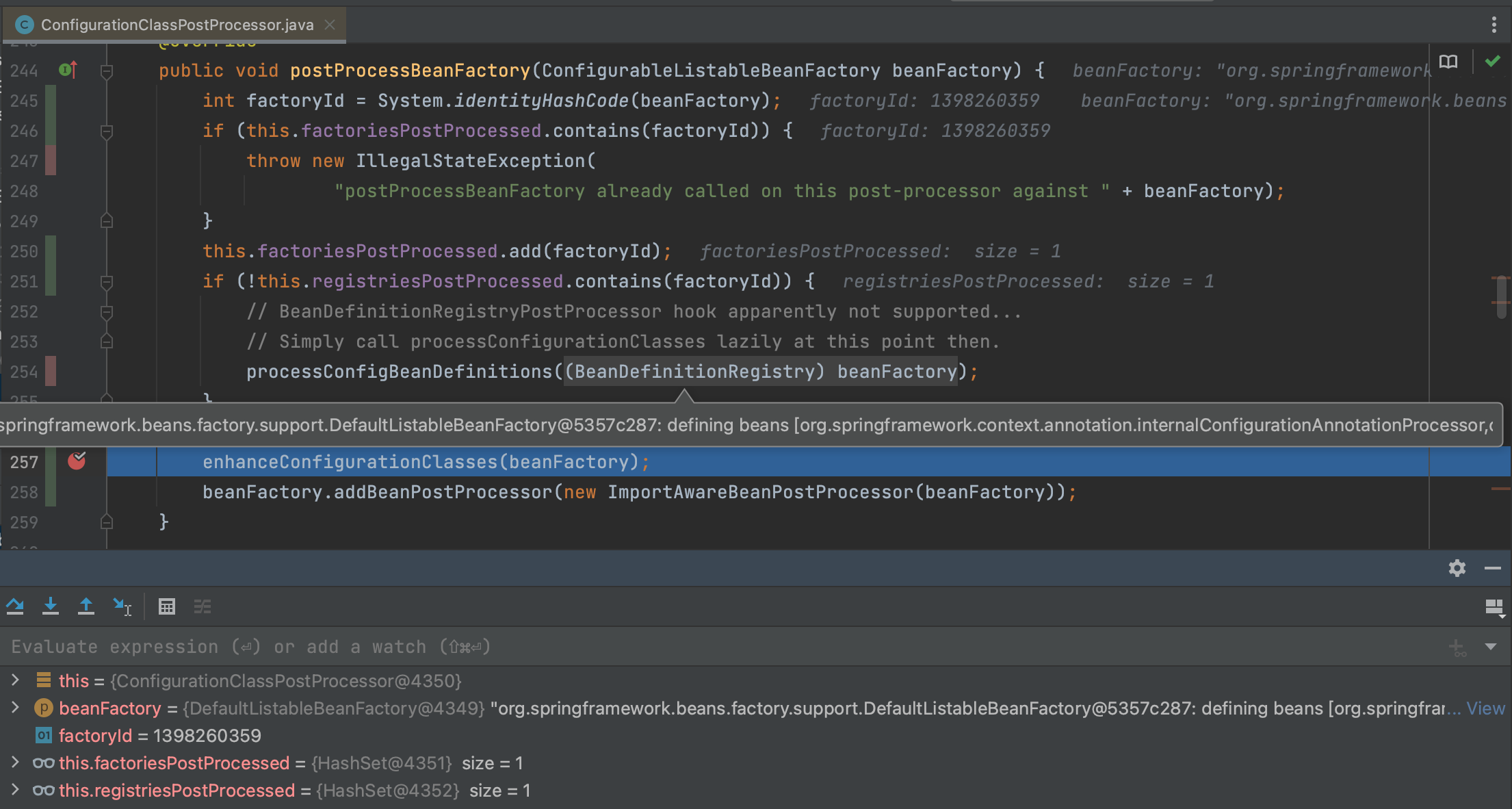Open the editor tabs more-options menu
1512x809 pixels.
click(1494, 25)
